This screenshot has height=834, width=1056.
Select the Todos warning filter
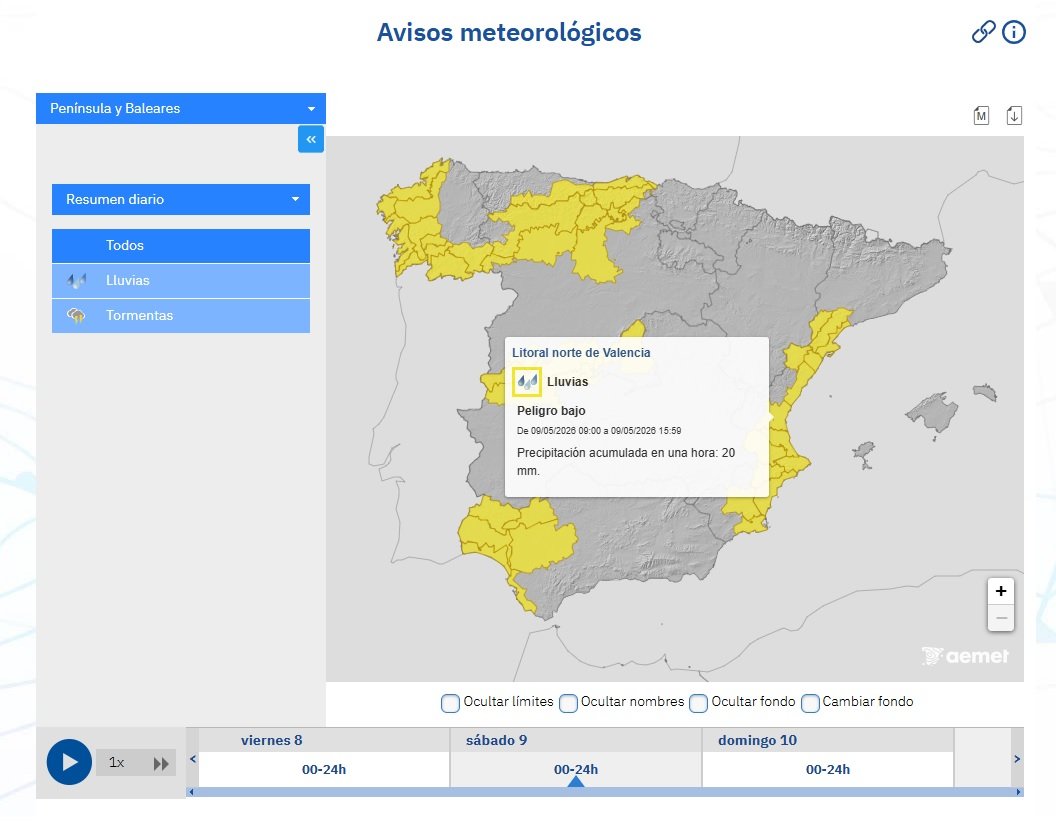[x=180, y=245]
